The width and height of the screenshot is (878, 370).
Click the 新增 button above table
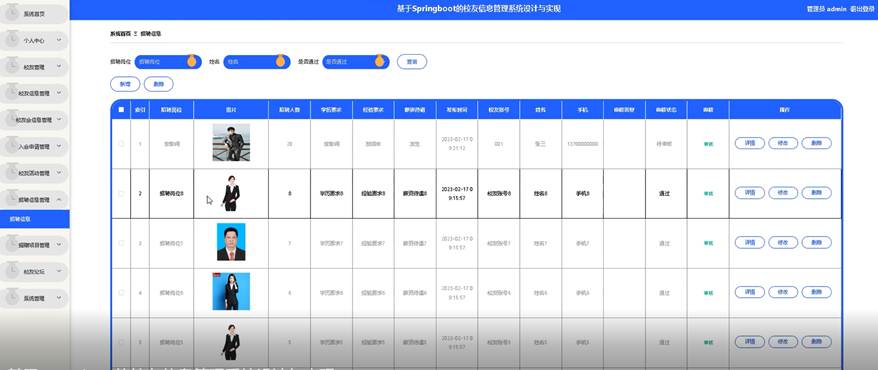coord(125,84)
